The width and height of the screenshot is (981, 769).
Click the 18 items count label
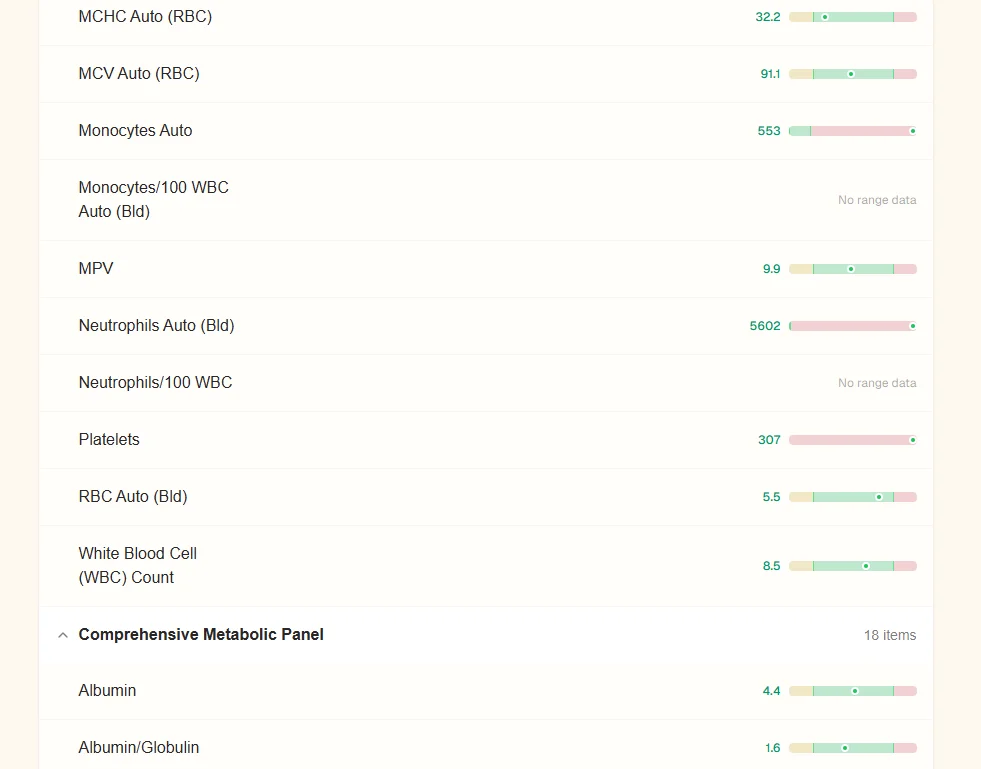[890, 635]
